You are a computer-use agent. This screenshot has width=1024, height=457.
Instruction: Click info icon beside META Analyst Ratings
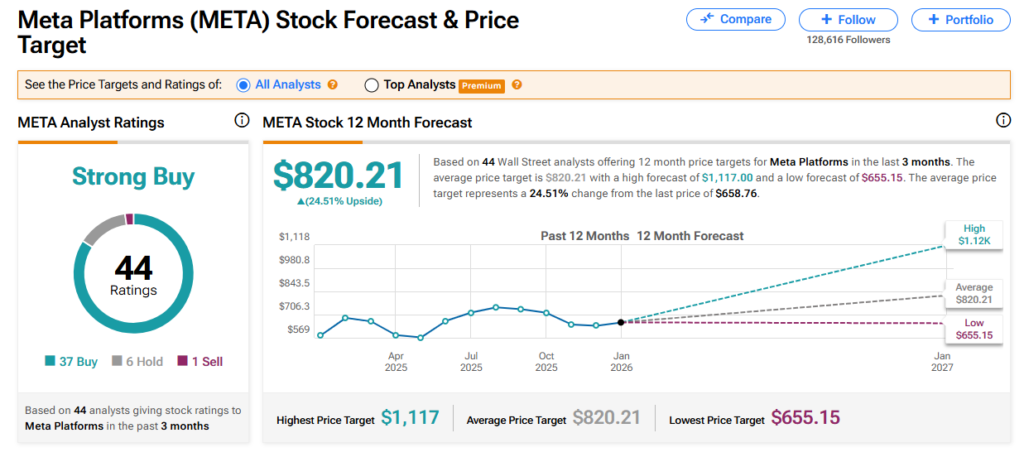point(241,121)
